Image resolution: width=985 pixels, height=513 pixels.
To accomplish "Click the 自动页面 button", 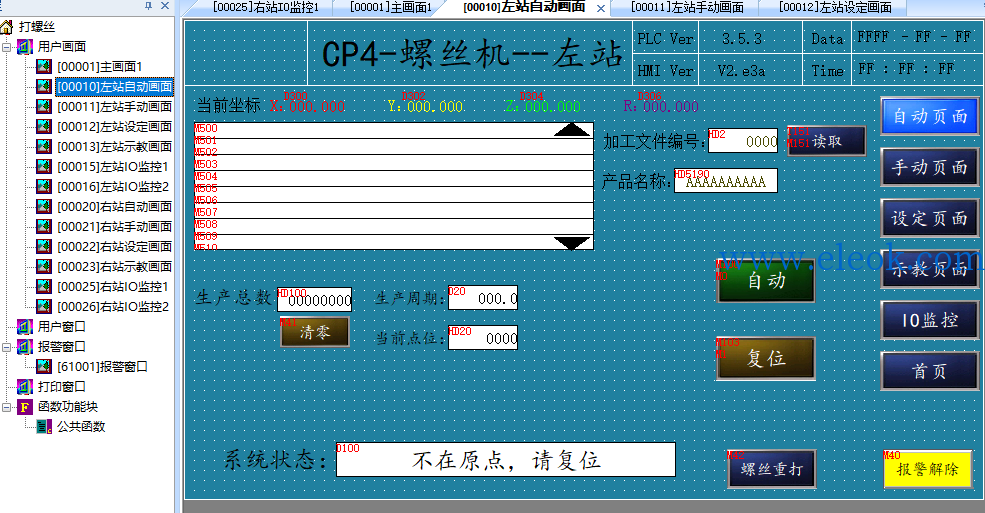I will pos(930,116).
